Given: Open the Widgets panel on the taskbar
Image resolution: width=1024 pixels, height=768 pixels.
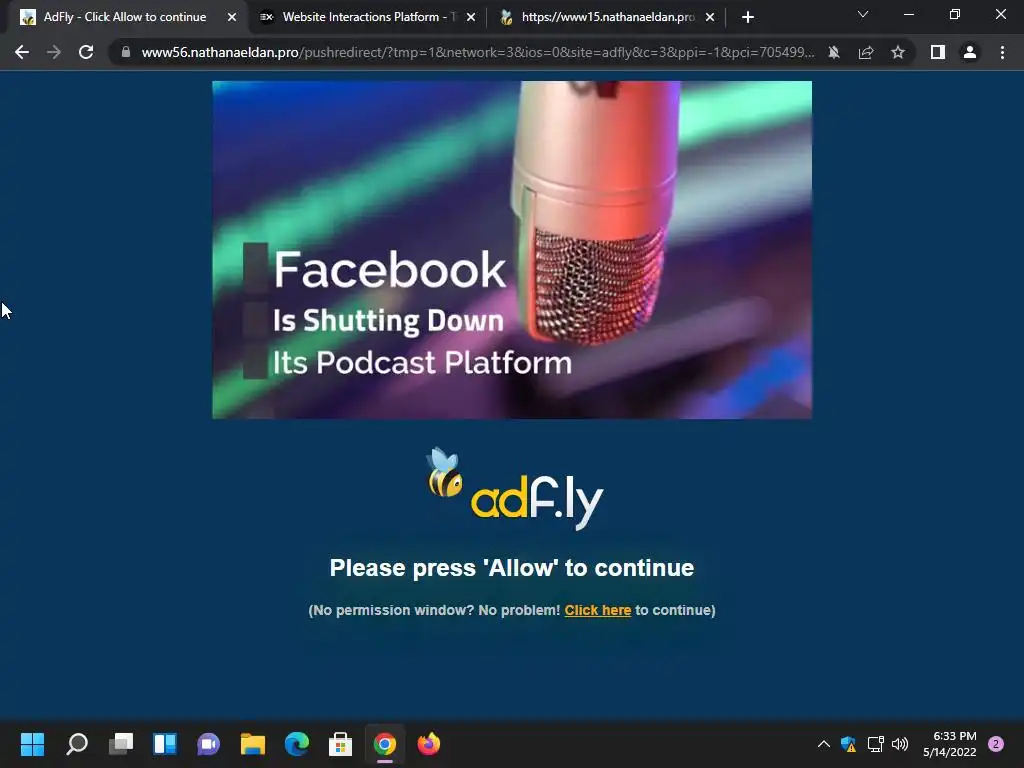Looking at the screenshot, I should click(x=165, y=744).
